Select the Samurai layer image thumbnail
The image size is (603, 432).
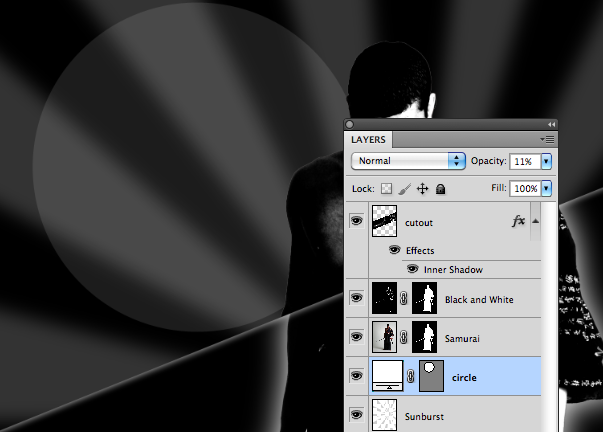coord(384,337)
